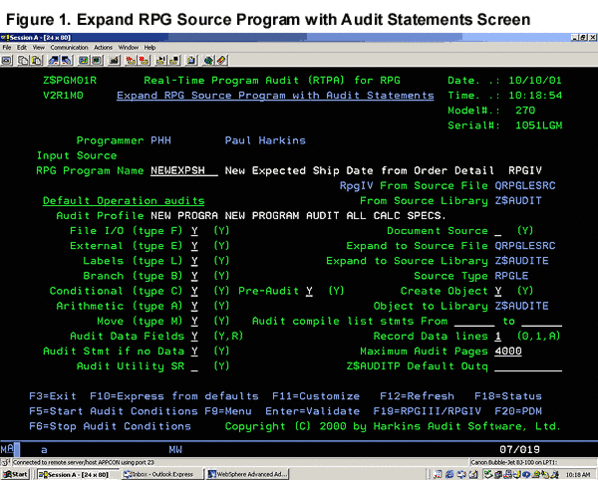The width and height of the screenshot is (598, 480).
Task: Open the File menu
Action: pyautogui.click(x=7, y=48)
